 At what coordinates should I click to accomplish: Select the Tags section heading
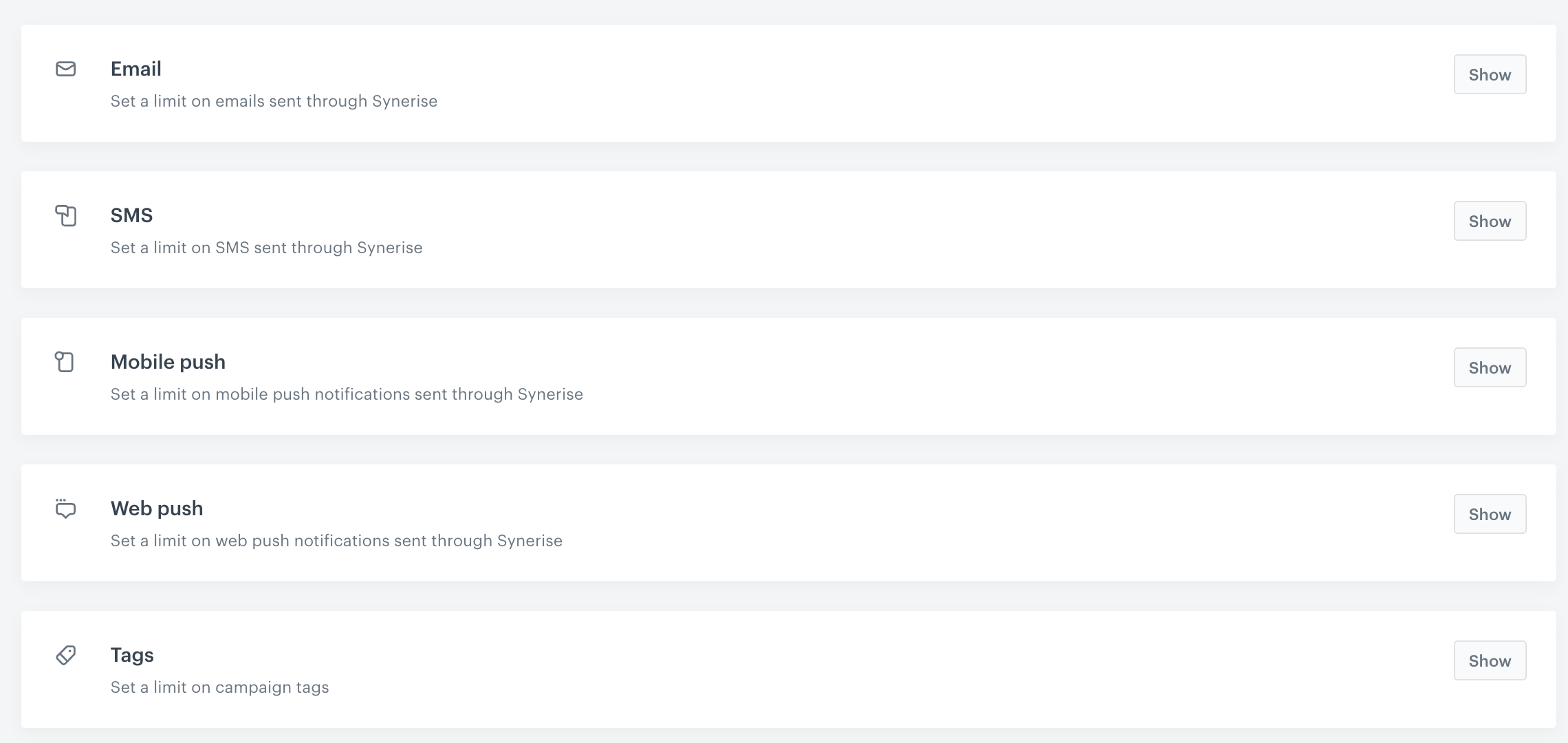pos(132,655)
